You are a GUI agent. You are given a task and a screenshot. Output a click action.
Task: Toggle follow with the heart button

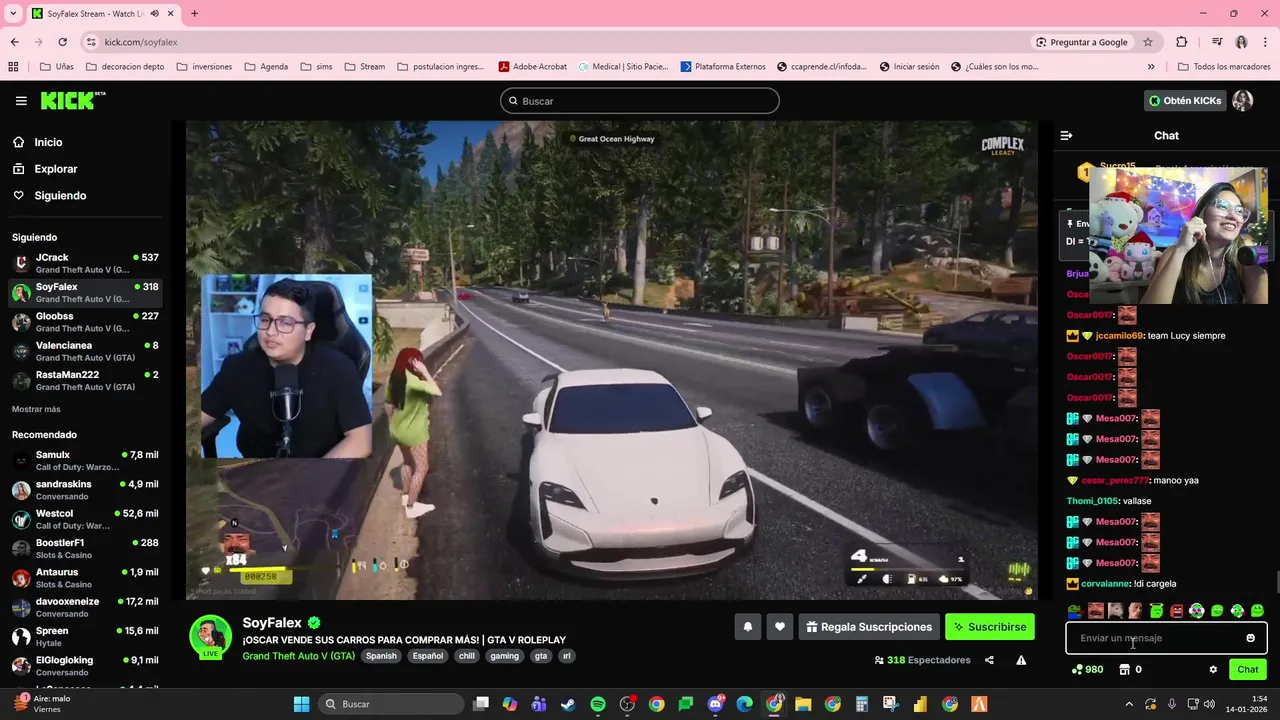coord(780,627)
